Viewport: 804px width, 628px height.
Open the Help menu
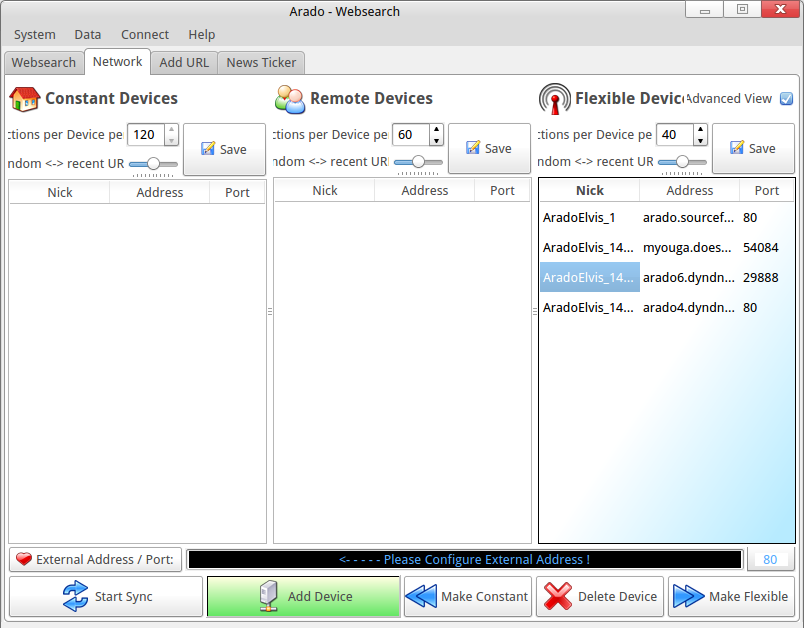point(202,34)
